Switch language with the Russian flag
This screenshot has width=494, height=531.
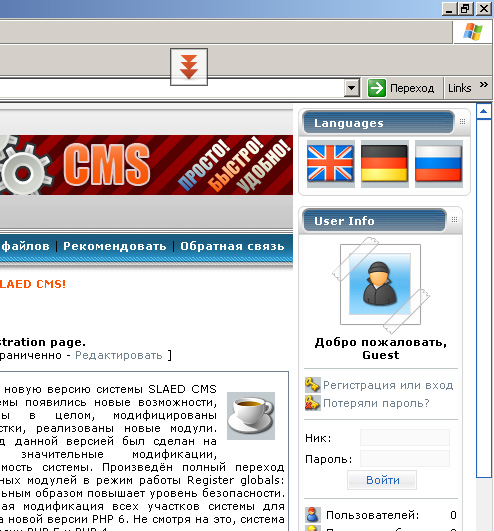click(438, 164)
